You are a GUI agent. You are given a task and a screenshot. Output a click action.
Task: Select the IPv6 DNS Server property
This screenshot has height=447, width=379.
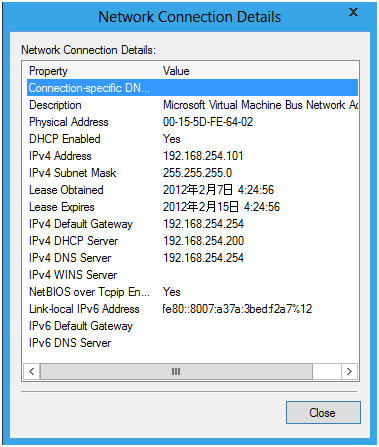(x=70, y=343)
